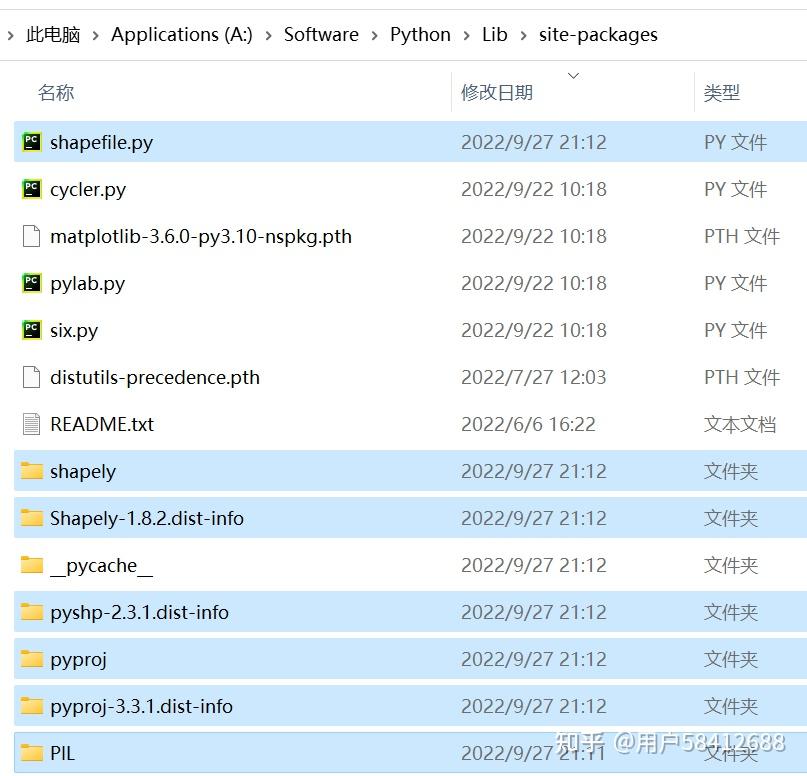Image resolution: width=807 pixels, height=776 pixels.
Task: Select the pylab.py PY file icon
Action: click(31, 283)
